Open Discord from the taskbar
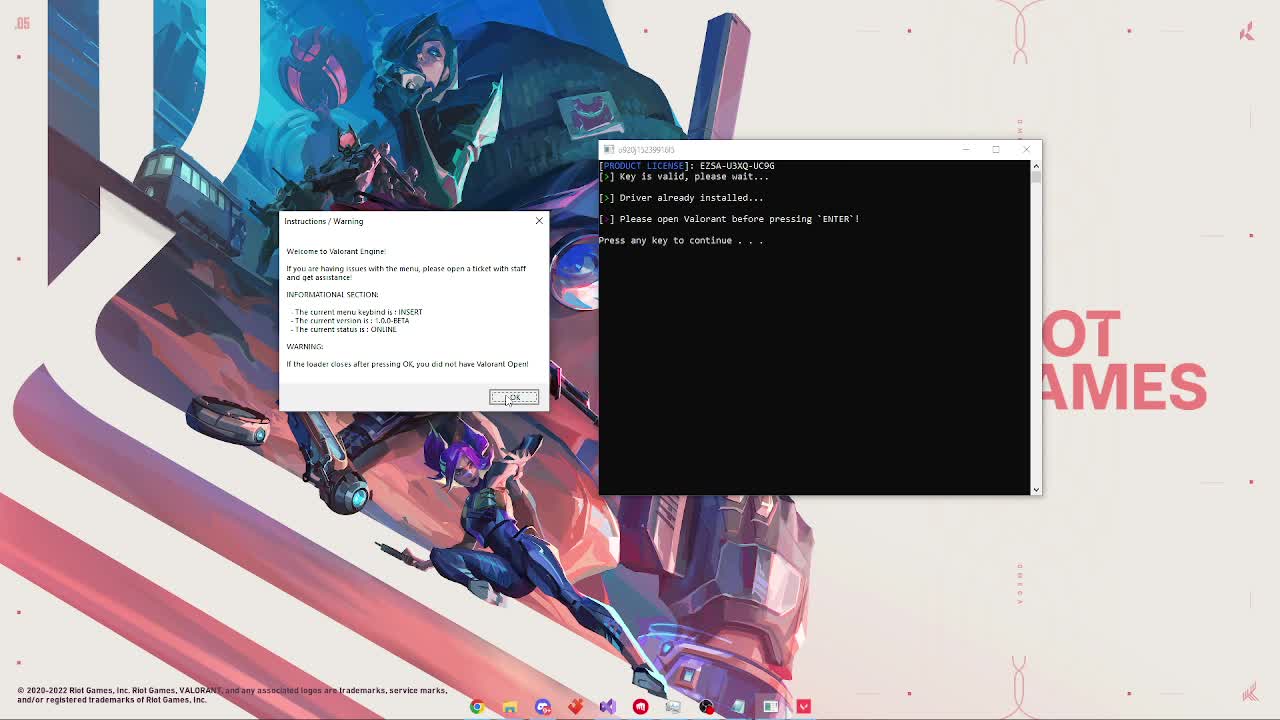Viewport: 1280px width, 720px height. pyautogui.click(x=543, y=707)
